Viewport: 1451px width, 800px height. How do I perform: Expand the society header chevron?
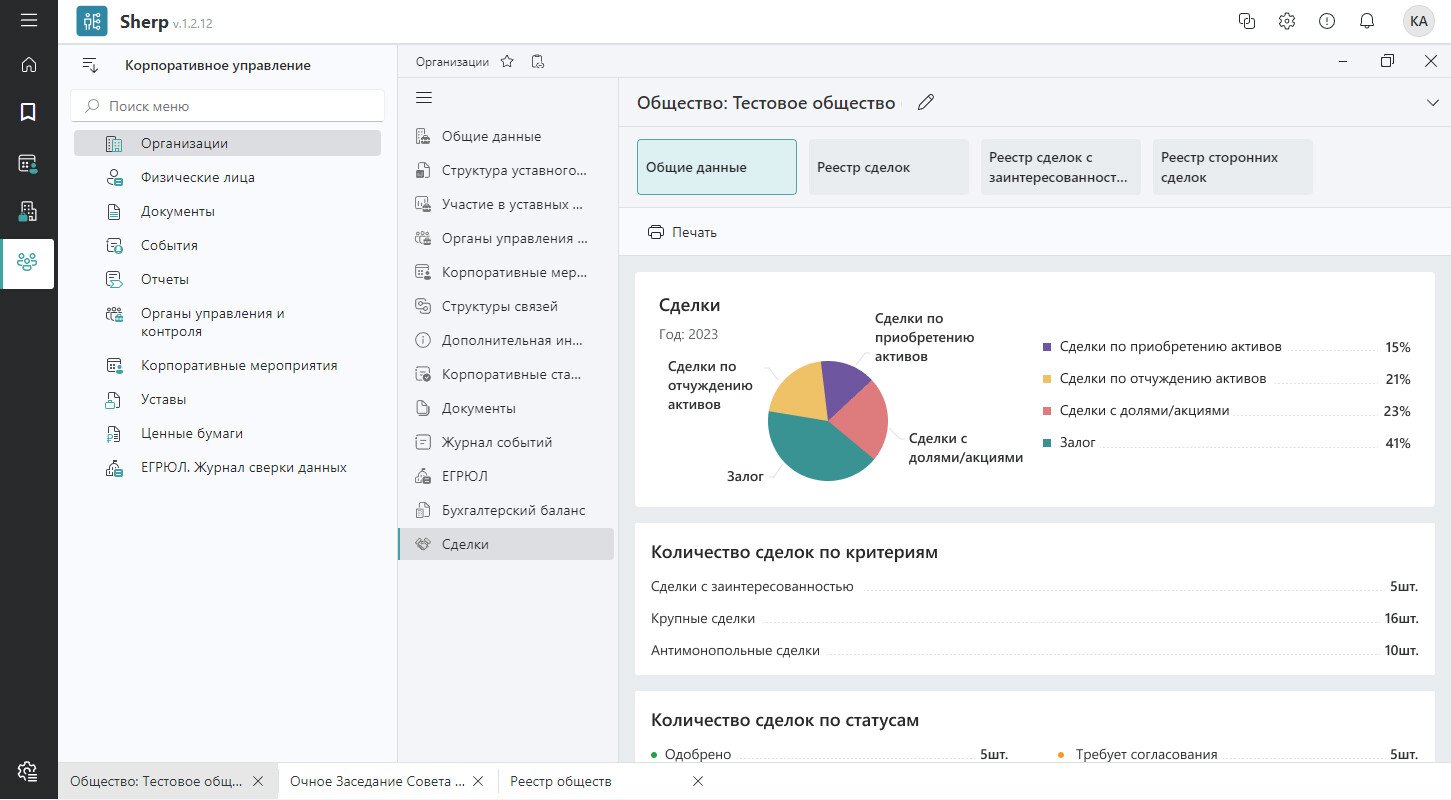click(1431, 103)
